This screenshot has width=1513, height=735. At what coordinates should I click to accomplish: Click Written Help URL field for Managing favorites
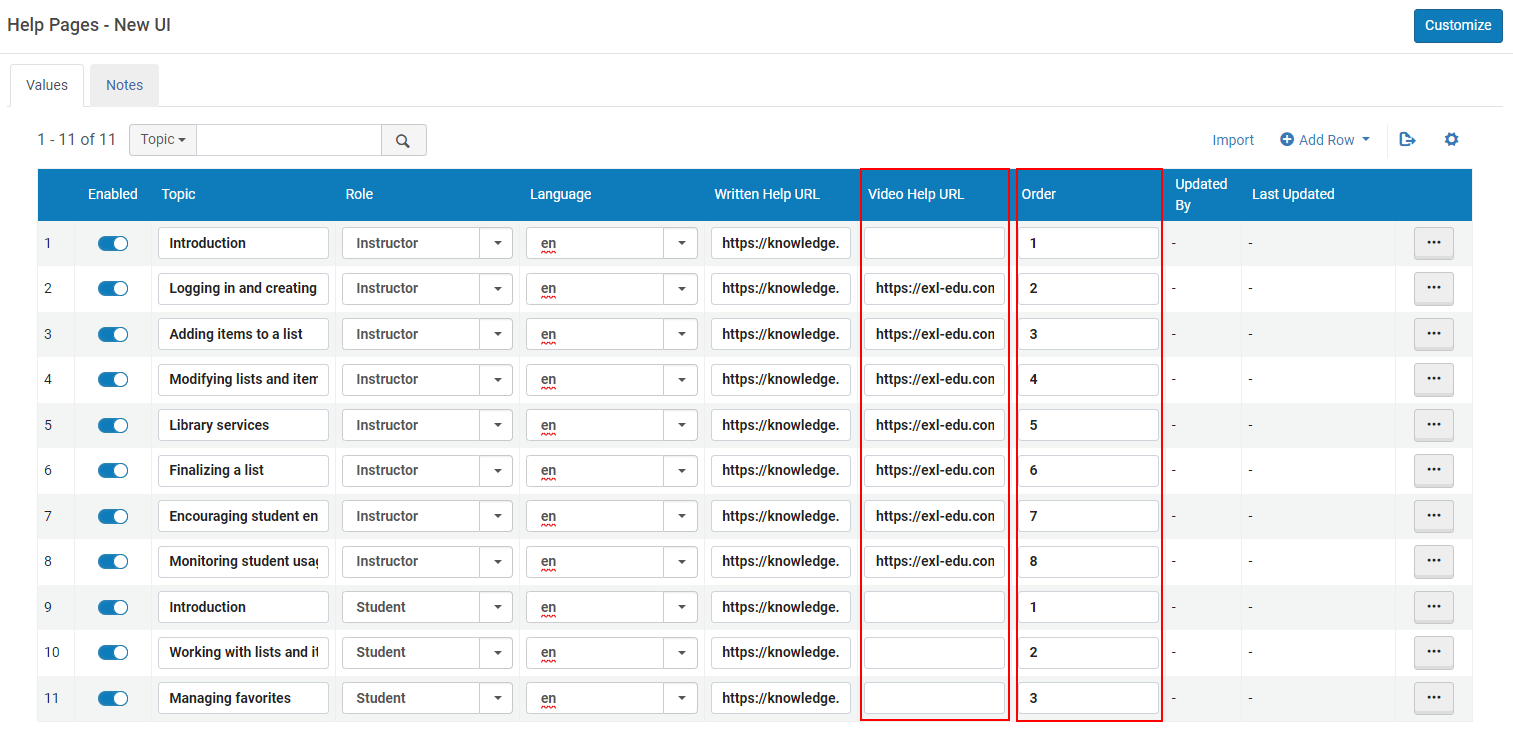pos(781,698)
